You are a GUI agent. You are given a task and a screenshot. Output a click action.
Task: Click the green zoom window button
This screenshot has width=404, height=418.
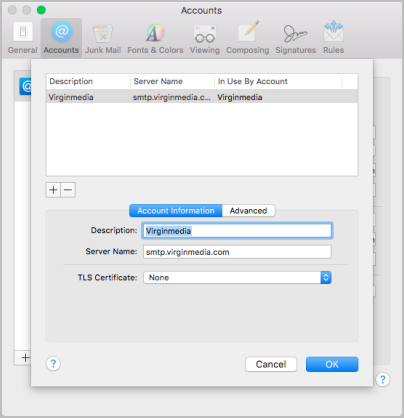tap(41, 10)
